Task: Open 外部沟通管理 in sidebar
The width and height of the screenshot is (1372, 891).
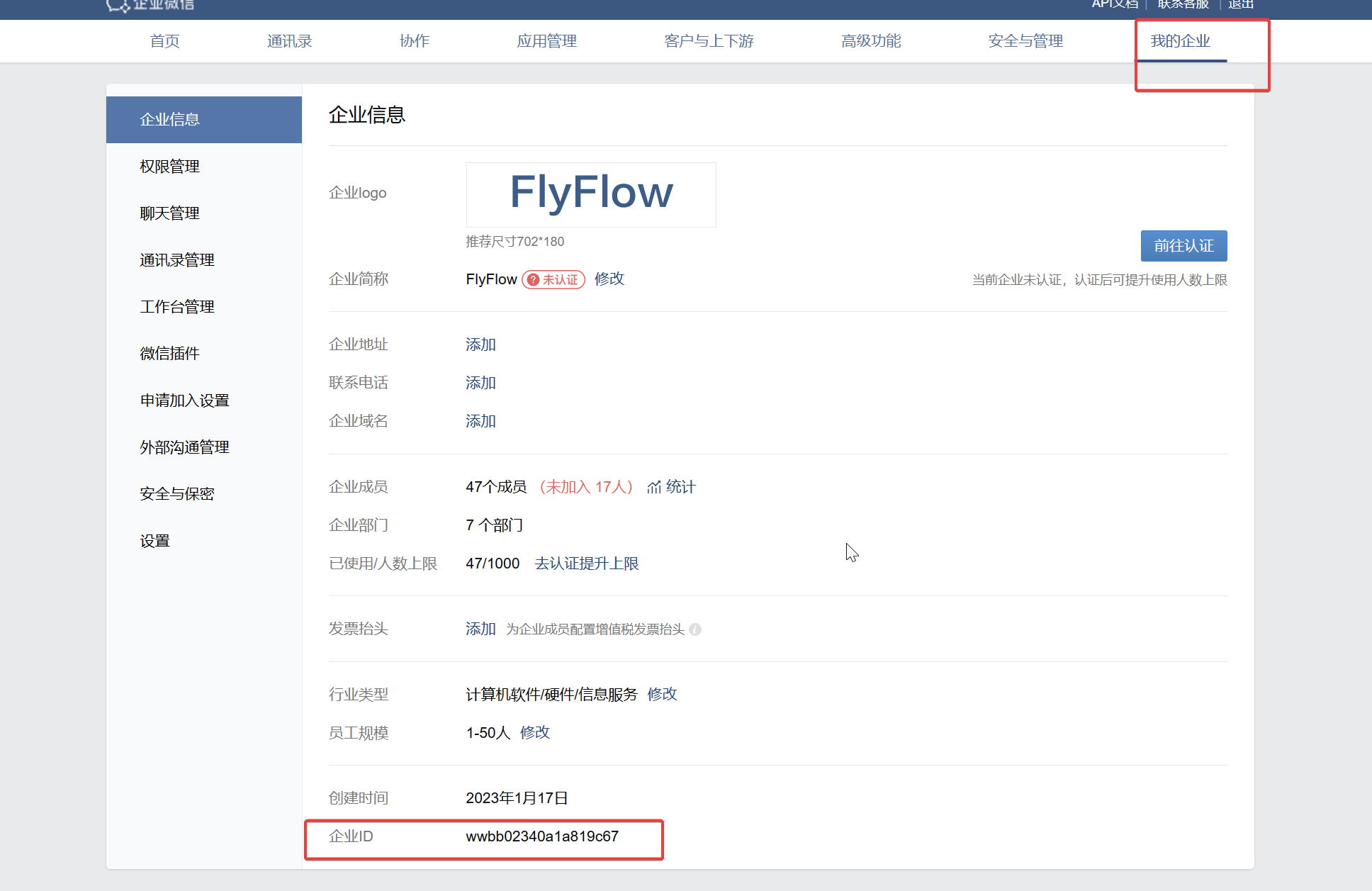Action: (x=204, y=447)
